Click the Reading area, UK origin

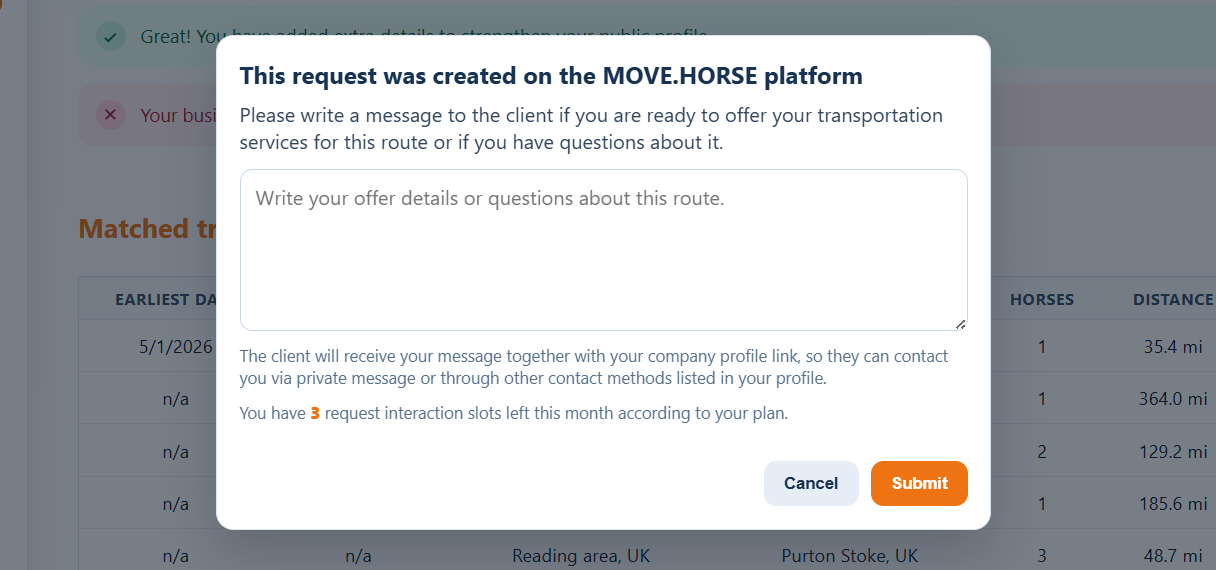click(581, 555)
